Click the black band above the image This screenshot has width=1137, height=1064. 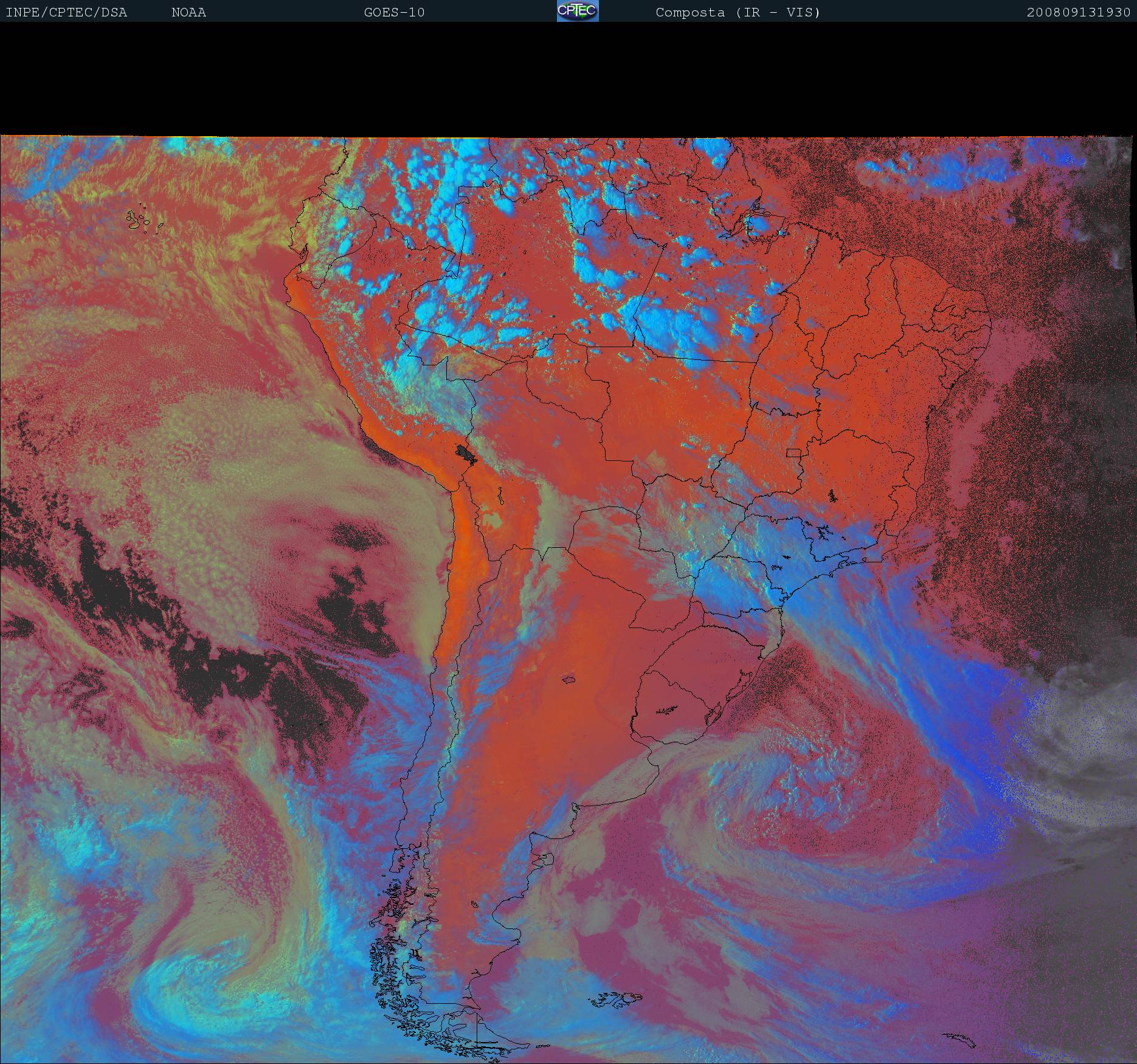pyautogui.click(x=568, y=79)
